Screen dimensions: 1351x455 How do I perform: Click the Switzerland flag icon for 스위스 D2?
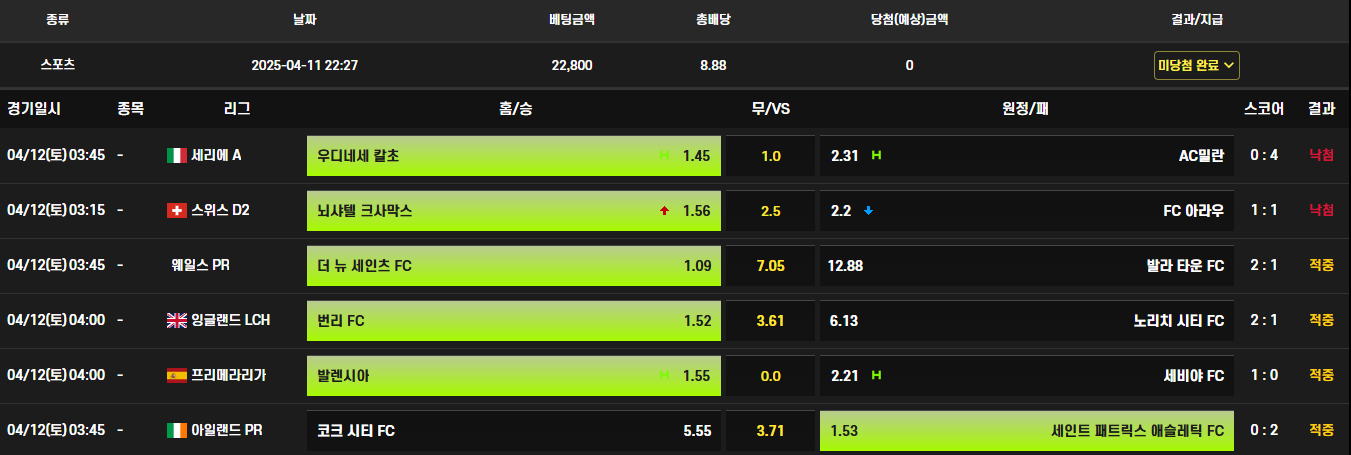click(176, 210)
